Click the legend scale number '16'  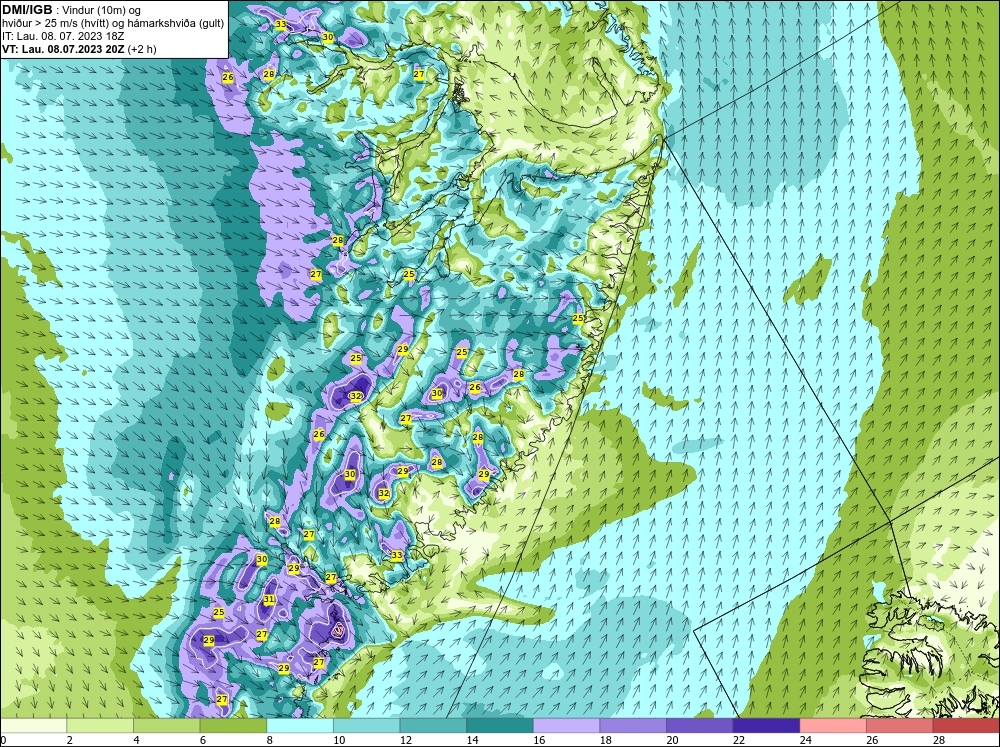click(x=539, y=740)
